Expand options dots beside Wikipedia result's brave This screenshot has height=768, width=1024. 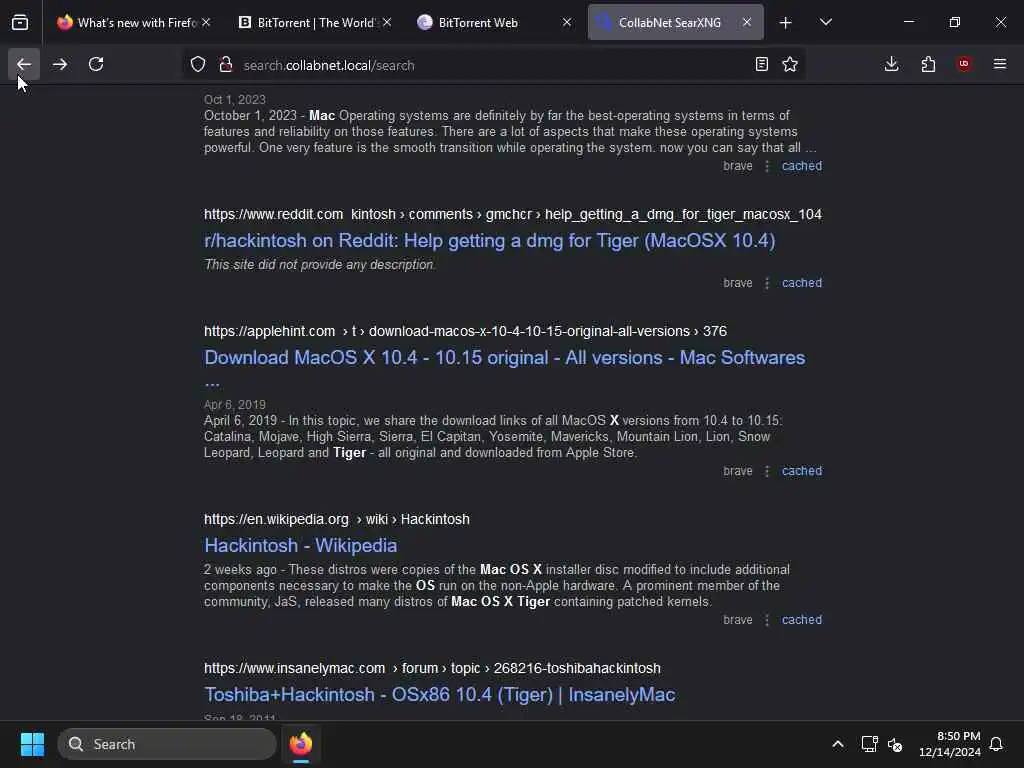click(x=767, y=620)
